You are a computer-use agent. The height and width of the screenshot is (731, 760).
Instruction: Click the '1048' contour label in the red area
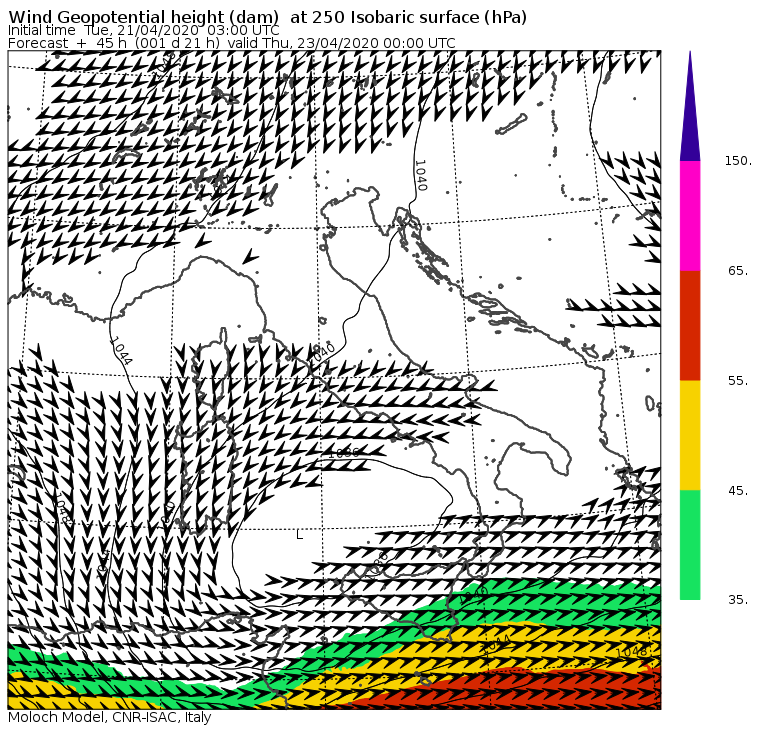(x=632, y=652)
